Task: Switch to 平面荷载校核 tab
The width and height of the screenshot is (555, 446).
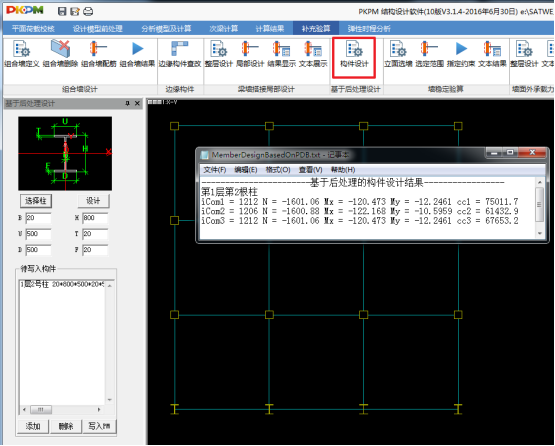Action: [33, 29]
